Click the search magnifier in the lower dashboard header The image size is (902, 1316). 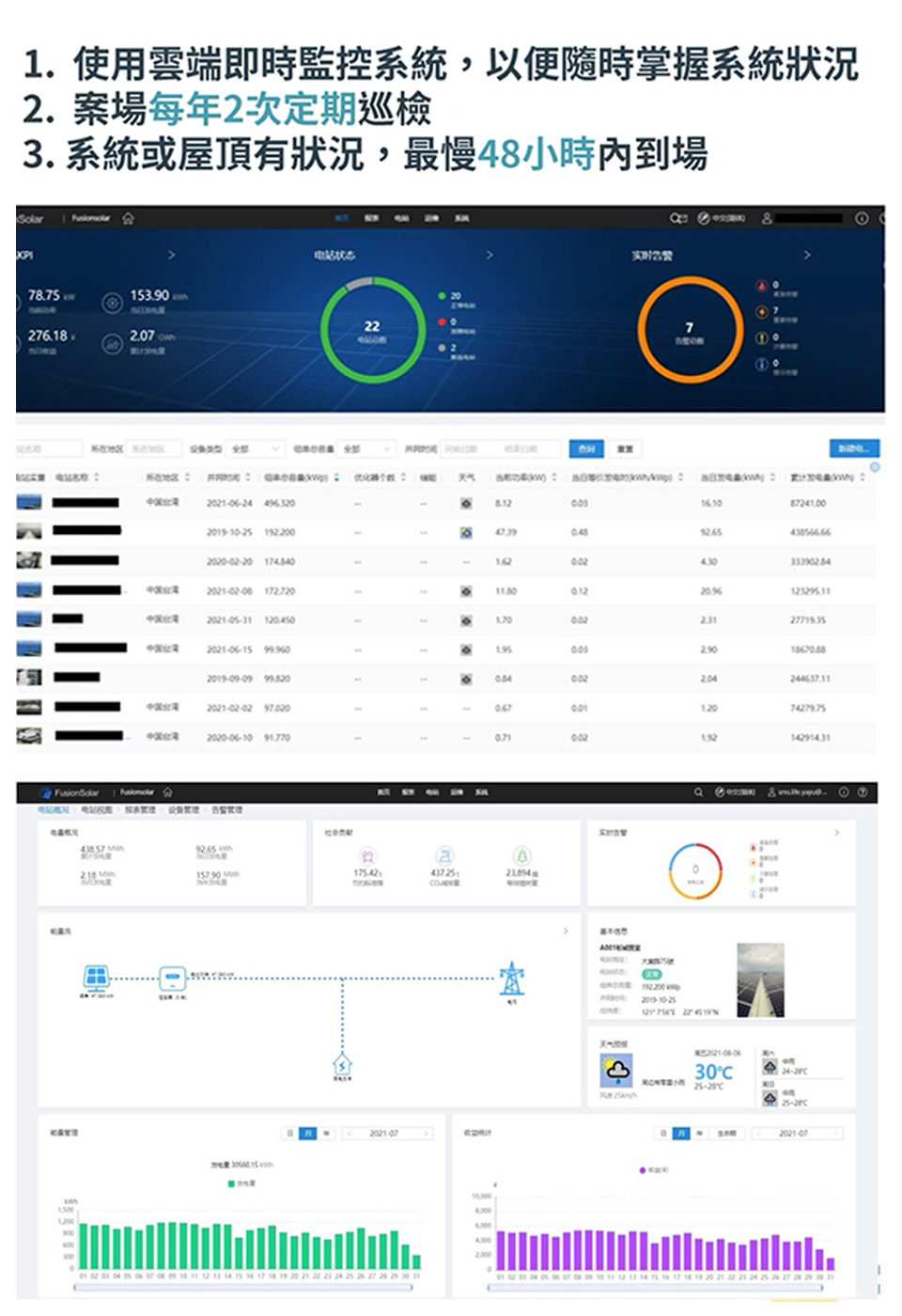[698, 792]
